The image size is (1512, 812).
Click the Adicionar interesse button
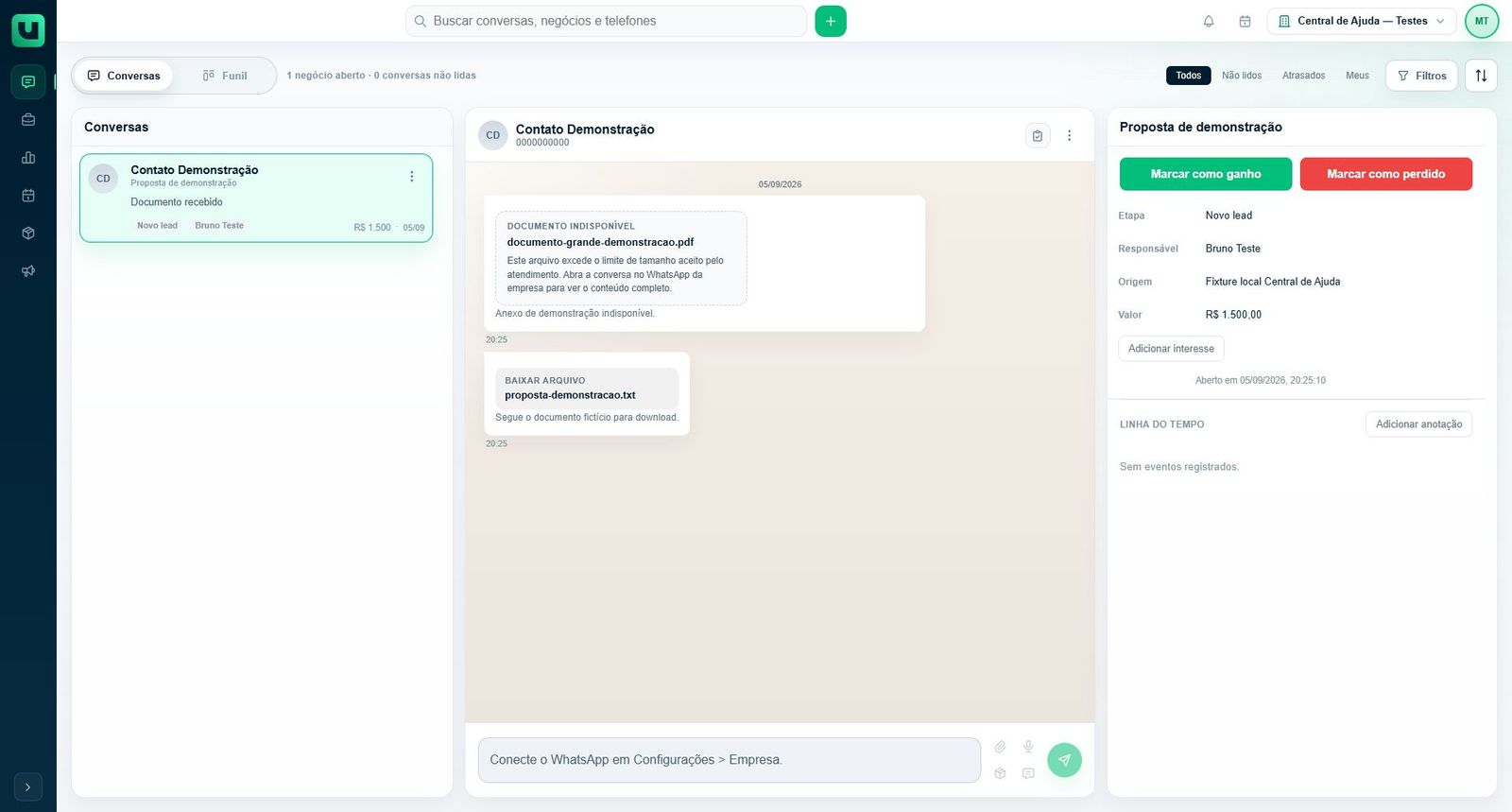pyautogui.click(x=1172, y=349)
